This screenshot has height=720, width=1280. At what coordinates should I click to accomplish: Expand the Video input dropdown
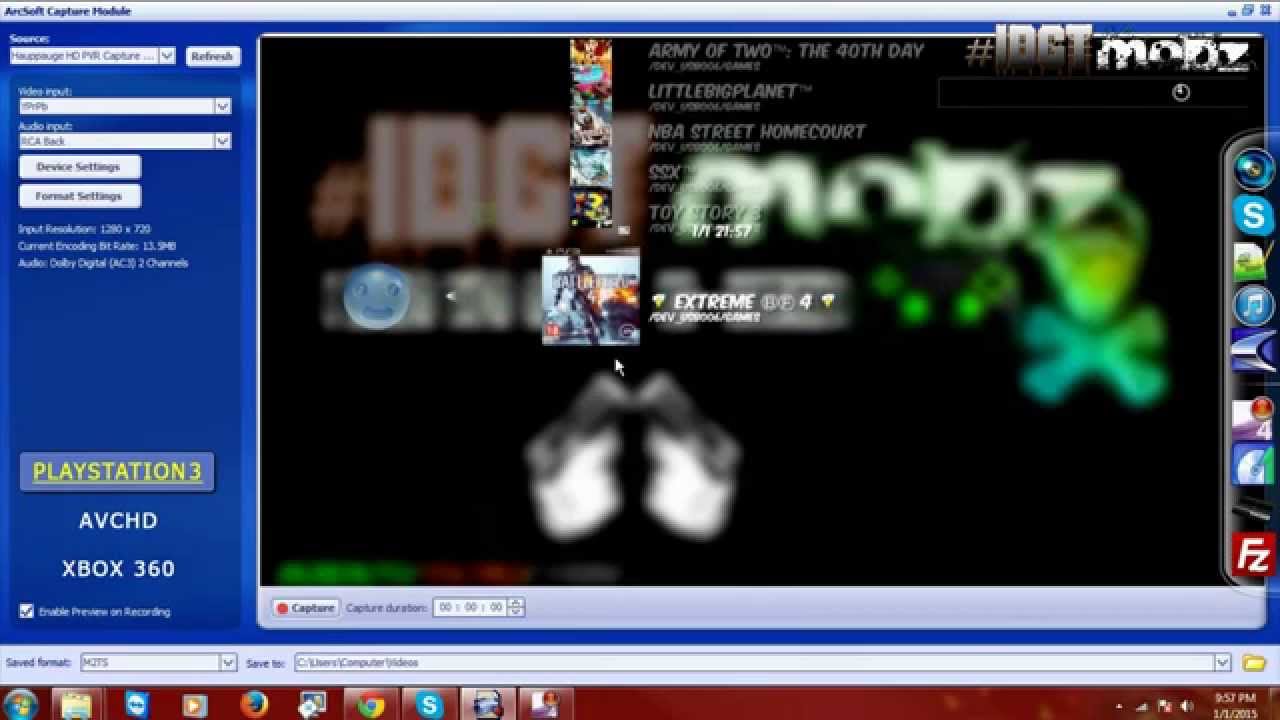pyautogui.click(x=223, y=105)
